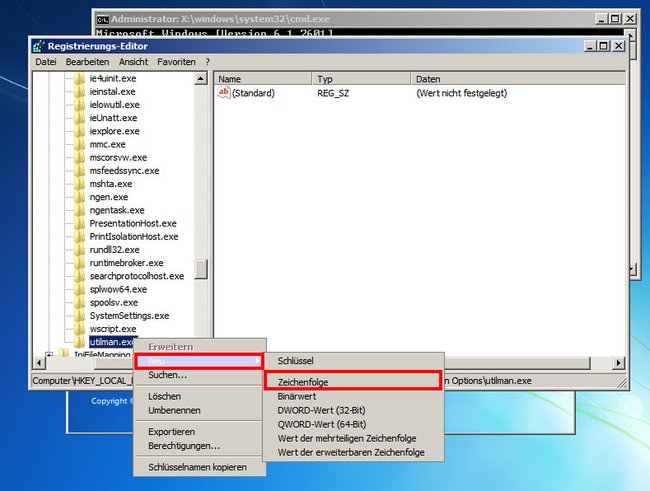
Task: Click the ieinstal.exe folder icon
Action: [x=80, y=92]
